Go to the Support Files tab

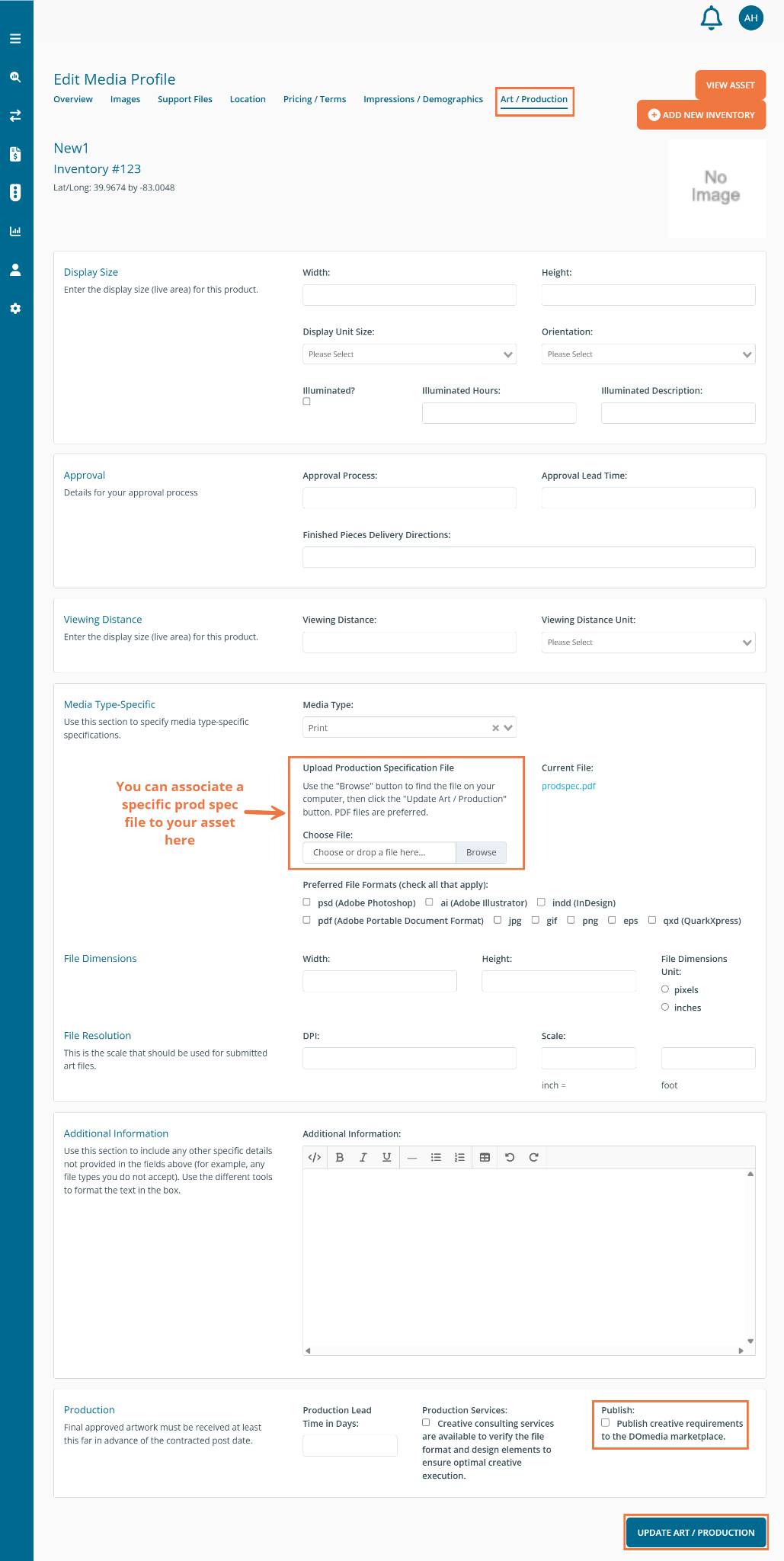pyautogui.click(x=184, y=99)
